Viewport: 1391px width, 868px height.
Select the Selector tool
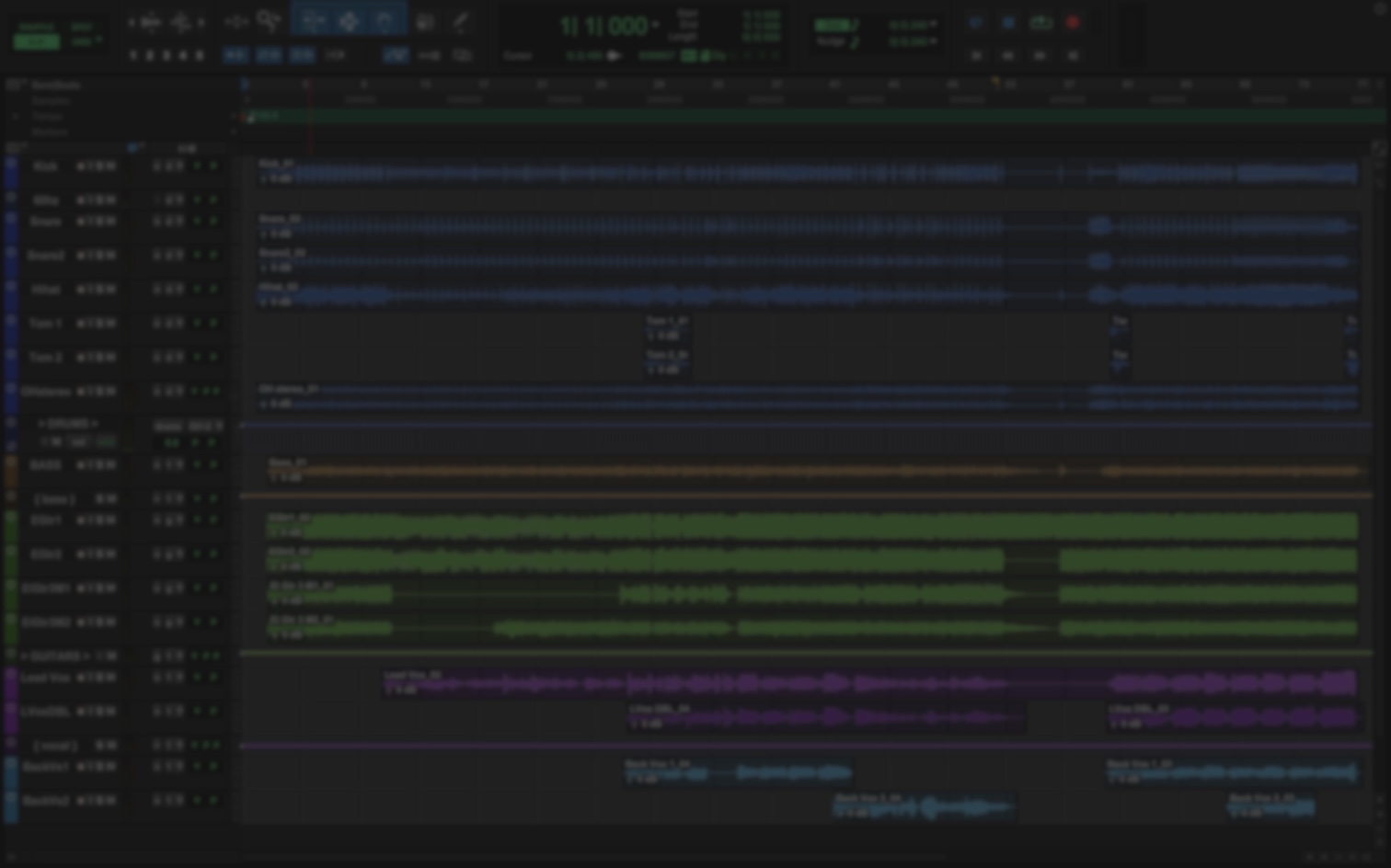(349, 21)
